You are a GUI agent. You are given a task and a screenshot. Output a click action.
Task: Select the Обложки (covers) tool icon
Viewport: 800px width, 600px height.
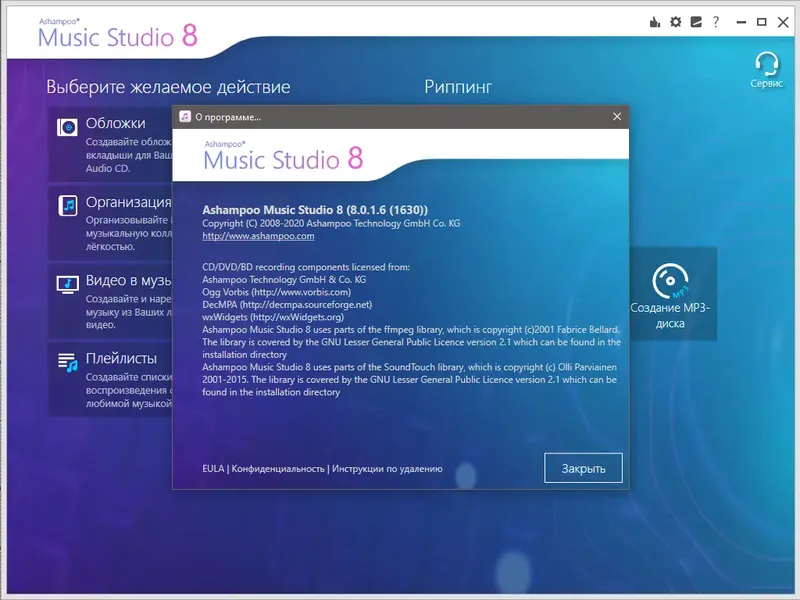[x=66, y=127]
